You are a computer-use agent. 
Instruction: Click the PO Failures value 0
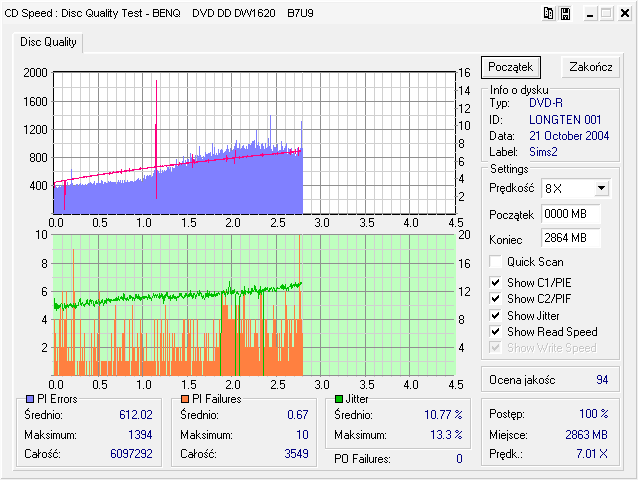459,459
